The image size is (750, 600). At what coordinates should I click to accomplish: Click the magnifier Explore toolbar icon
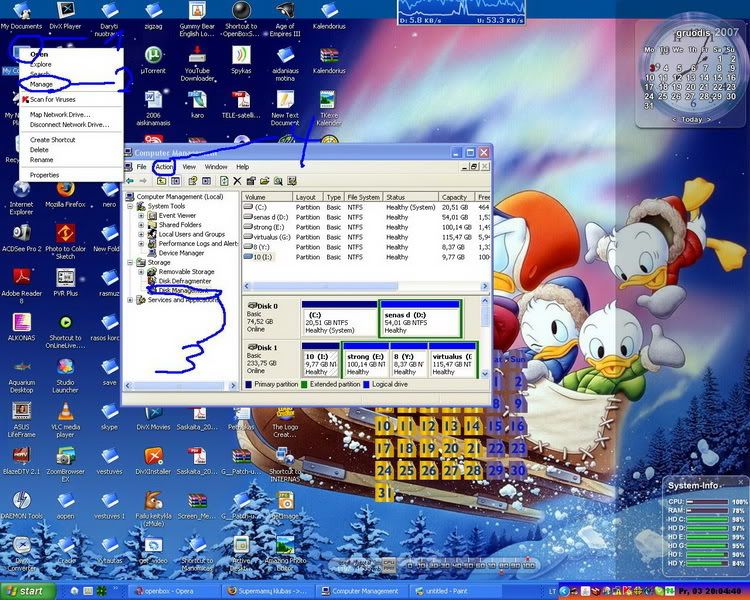(278, 181)
